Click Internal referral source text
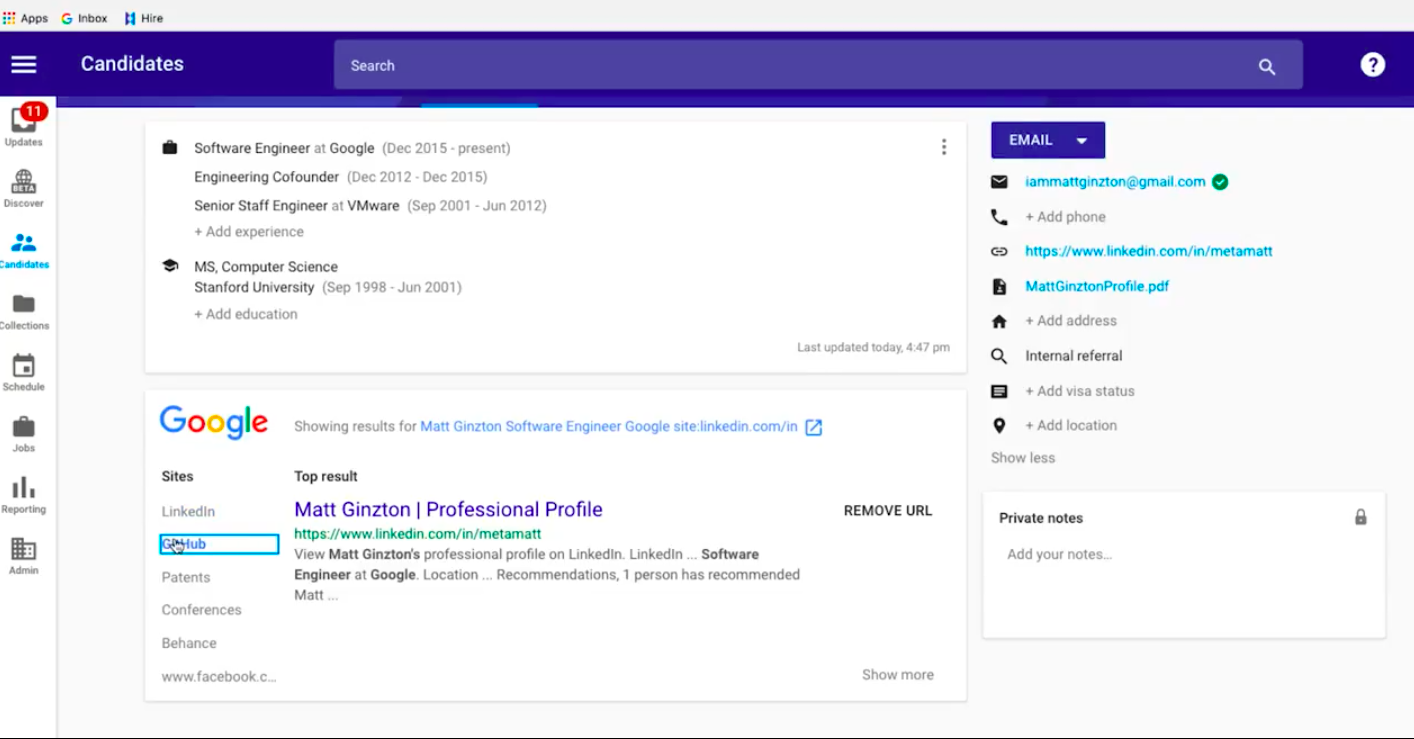 coord(1073,356)
